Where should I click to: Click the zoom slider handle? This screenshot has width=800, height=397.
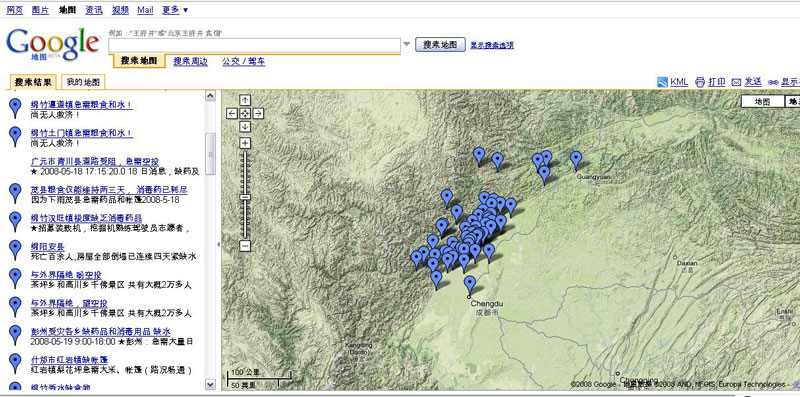click(x=245, y=197)
